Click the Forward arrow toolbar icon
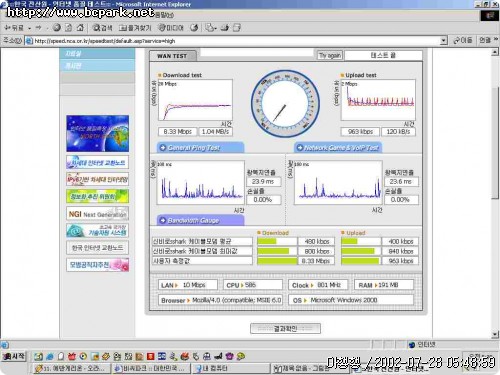 point(39,28)
